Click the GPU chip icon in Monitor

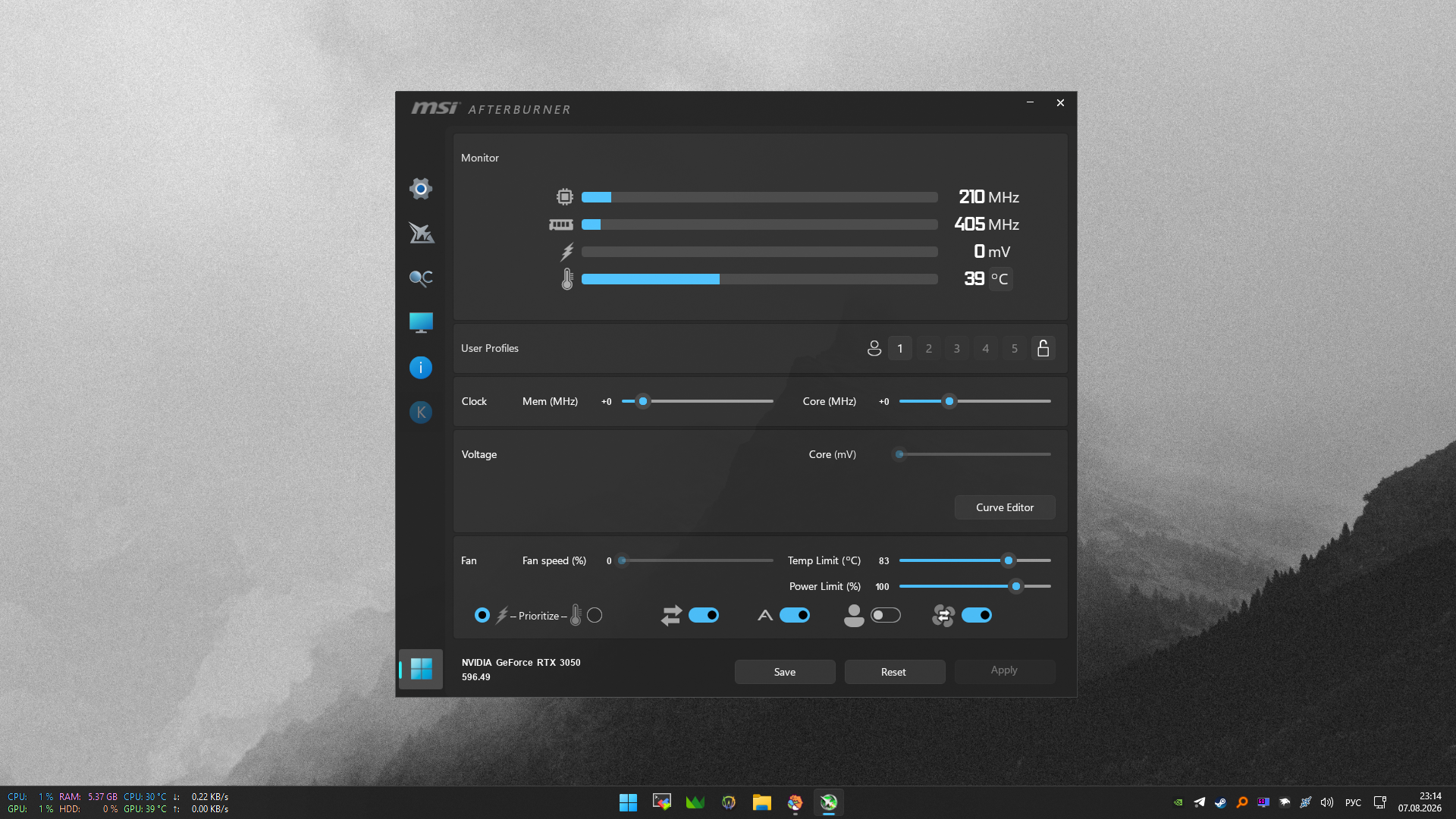point(565,197)
